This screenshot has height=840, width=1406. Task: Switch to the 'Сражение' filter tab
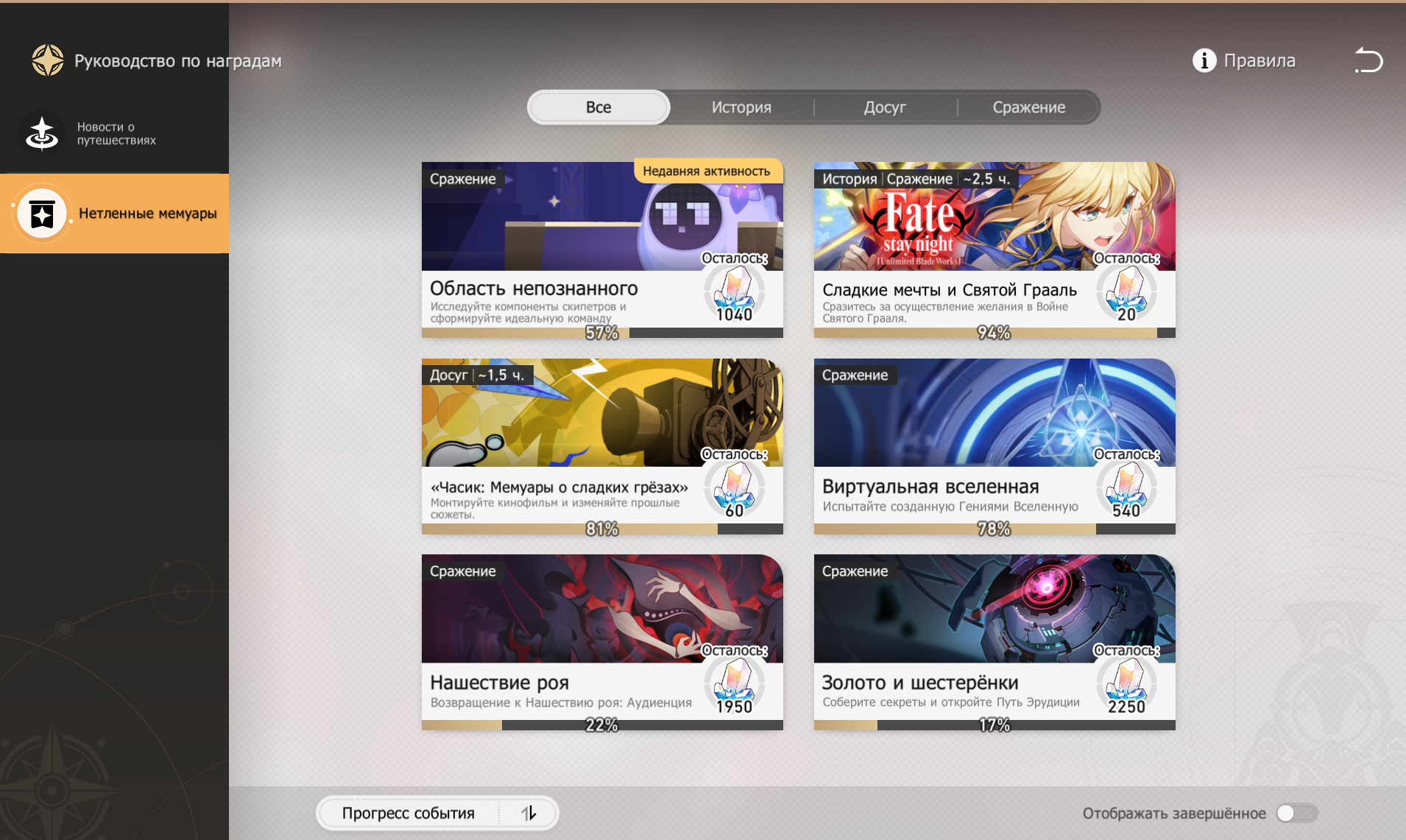(x=1029, y=107)
